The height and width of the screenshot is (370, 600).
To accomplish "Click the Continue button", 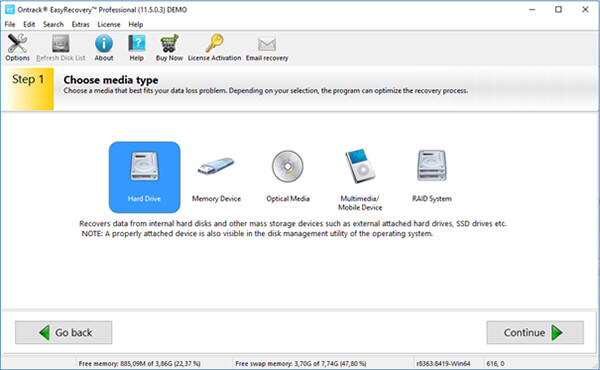I will tap(535, 333).
